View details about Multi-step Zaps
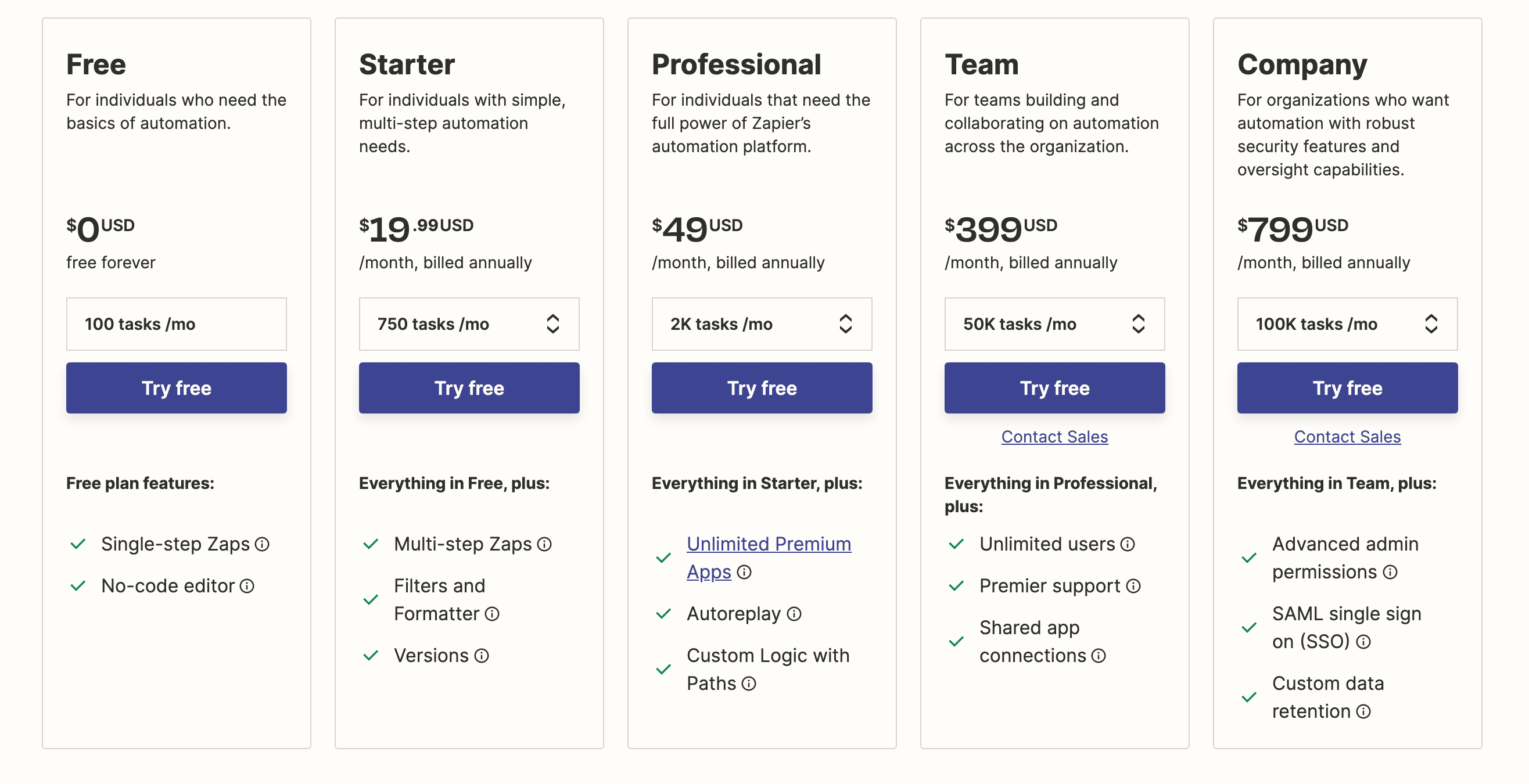Viewport: 1529px width, 784px height. [545, 544]
